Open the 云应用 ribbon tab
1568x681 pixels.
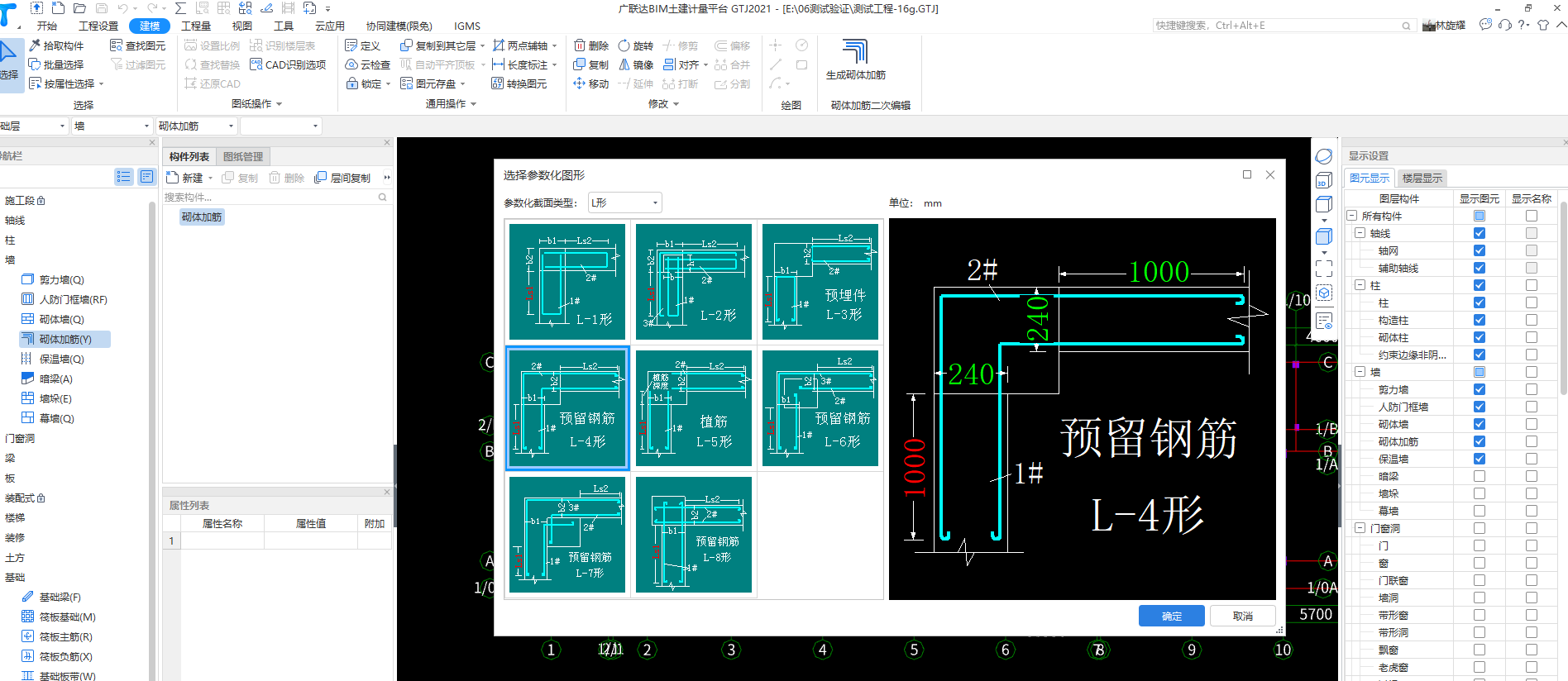(x=329, y=26)
